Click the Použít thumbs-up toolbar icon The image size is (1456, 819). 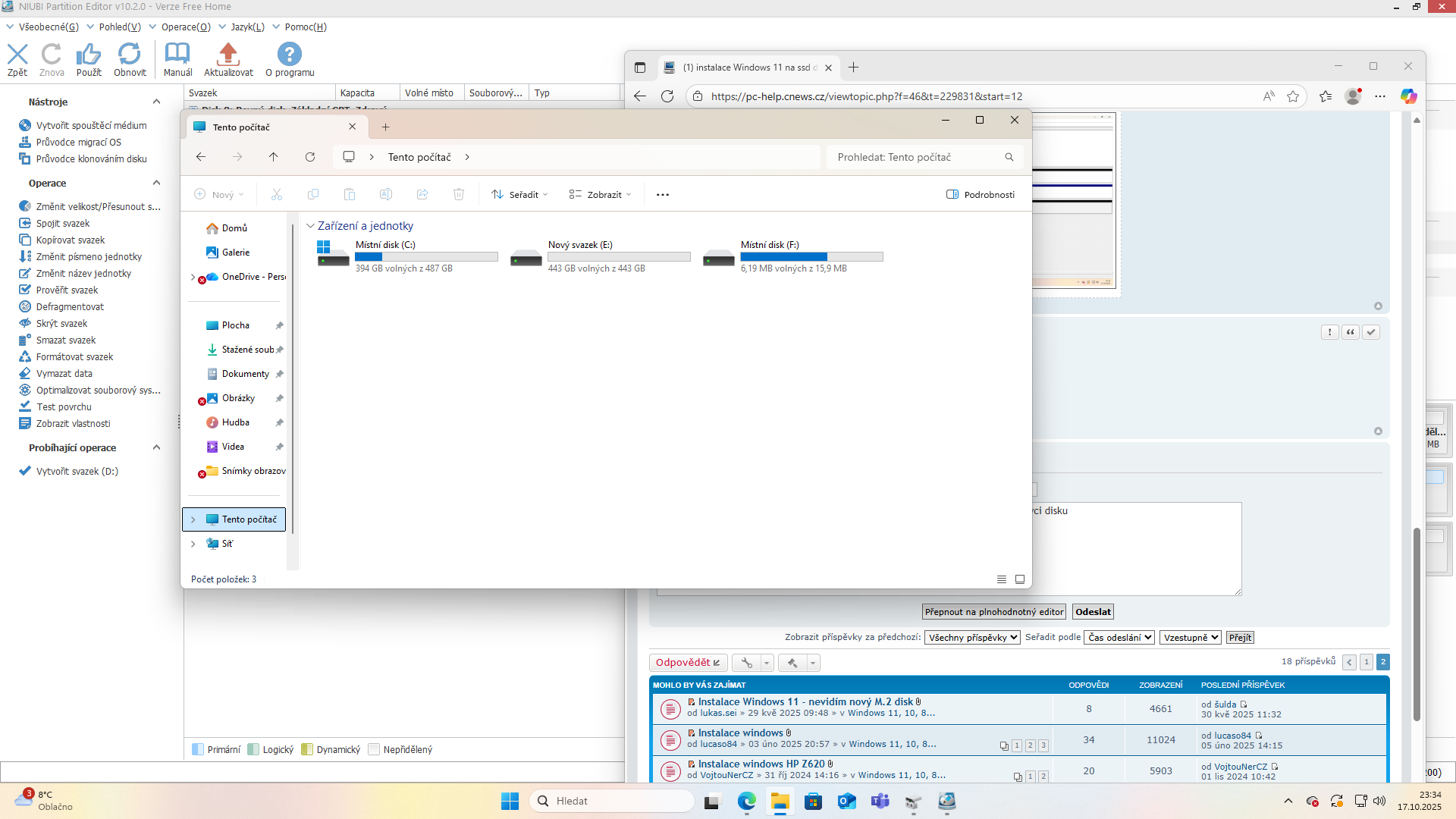tap(89, 55)
